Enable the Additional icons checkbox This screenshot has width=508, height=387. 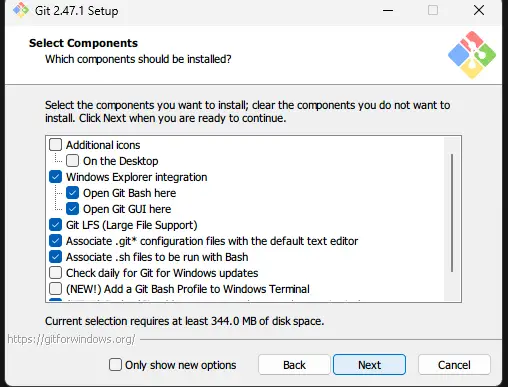[55, 145]
